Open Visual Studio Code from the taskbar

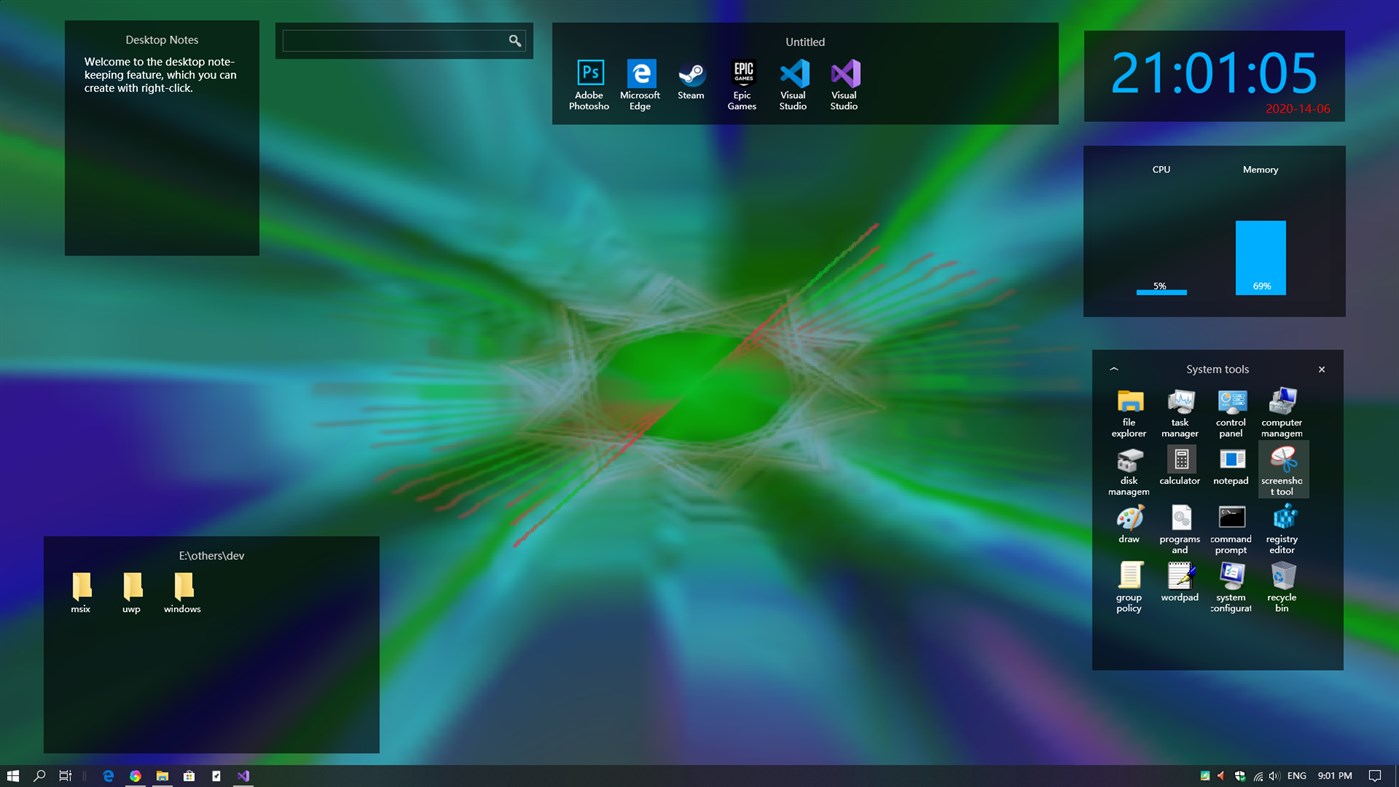point(243,775)
